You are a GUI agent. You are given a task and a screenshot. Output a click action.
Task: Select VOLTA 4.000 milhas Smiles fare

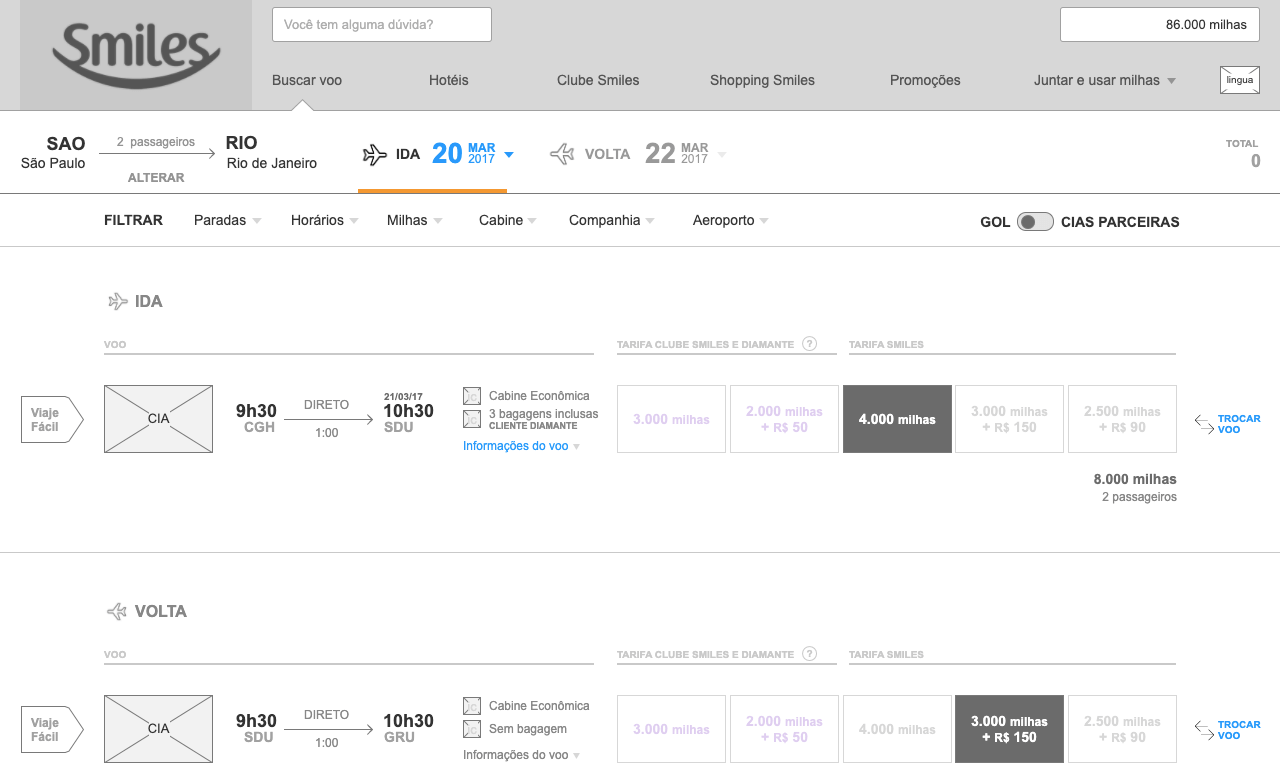[897, 729]
